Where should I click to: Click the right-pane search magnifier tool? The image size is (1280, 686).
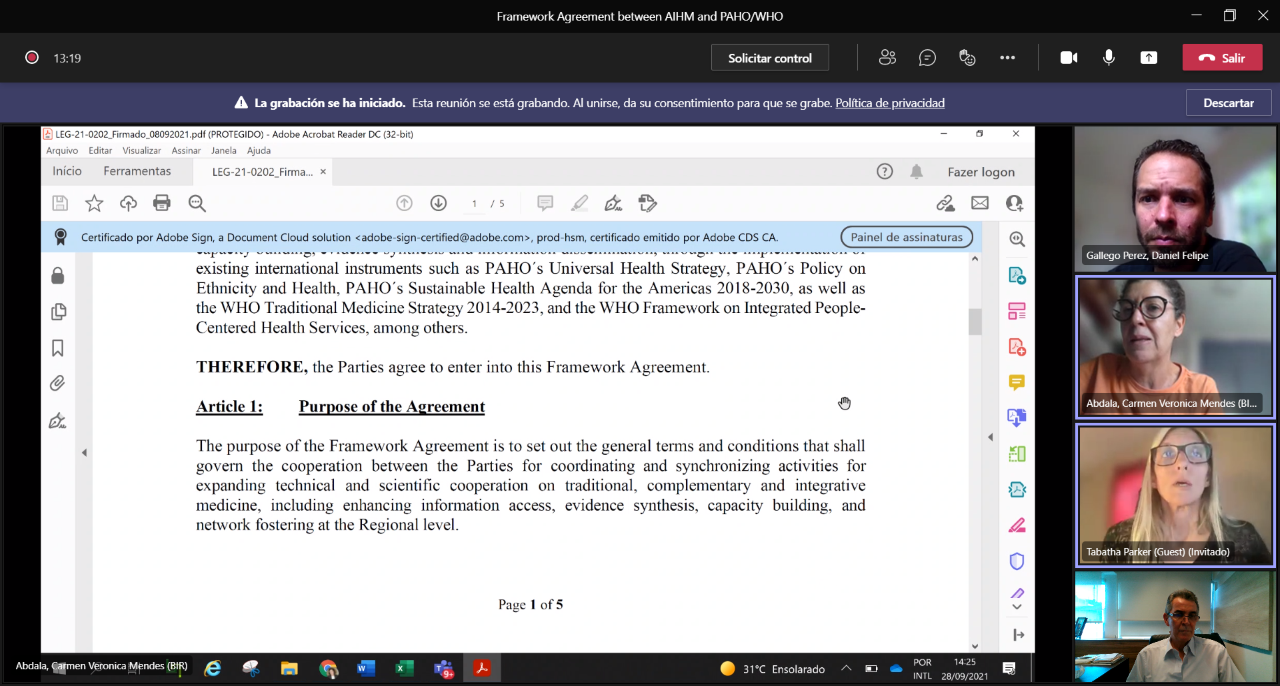(1017, 240)
